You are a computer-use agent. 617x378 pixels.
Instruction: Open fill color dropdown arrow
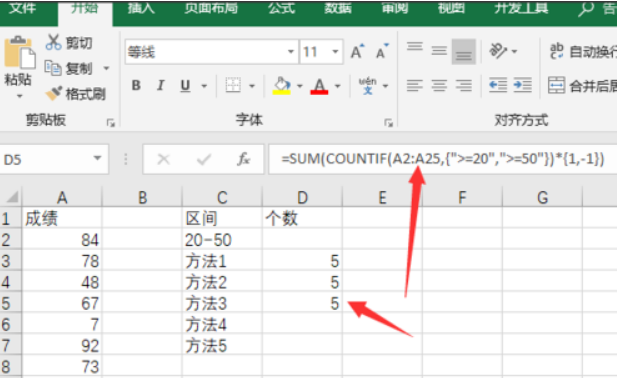coord(299,86)
